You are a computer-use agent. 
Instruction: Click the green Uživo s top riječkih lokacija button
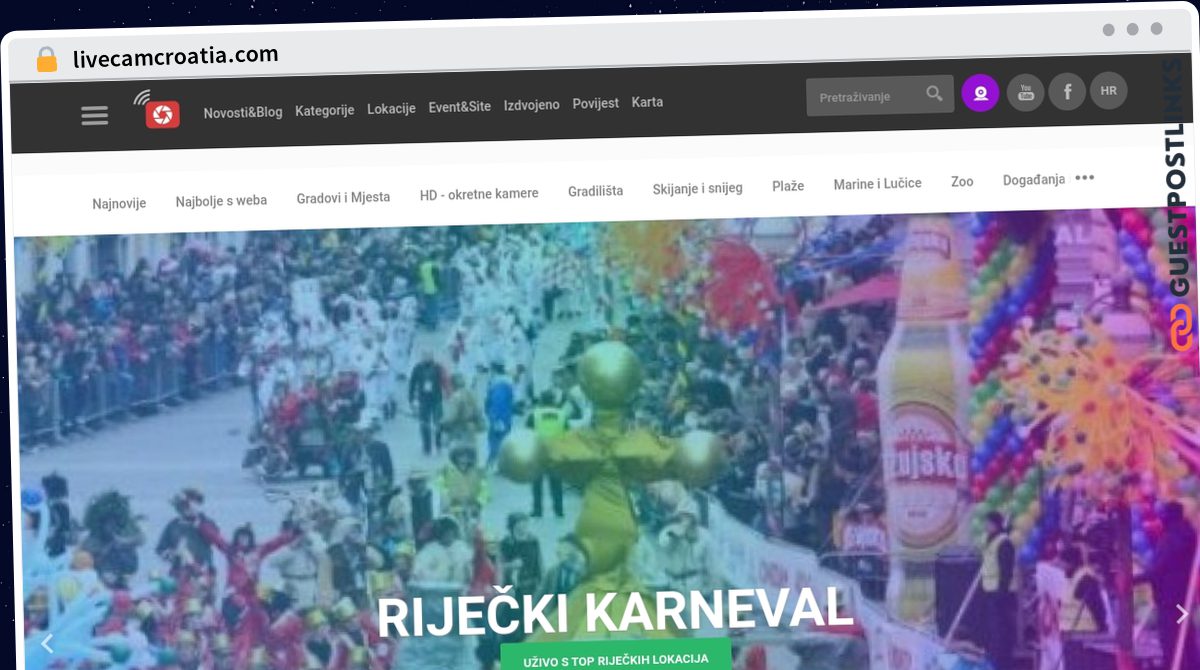coord(616,659)
